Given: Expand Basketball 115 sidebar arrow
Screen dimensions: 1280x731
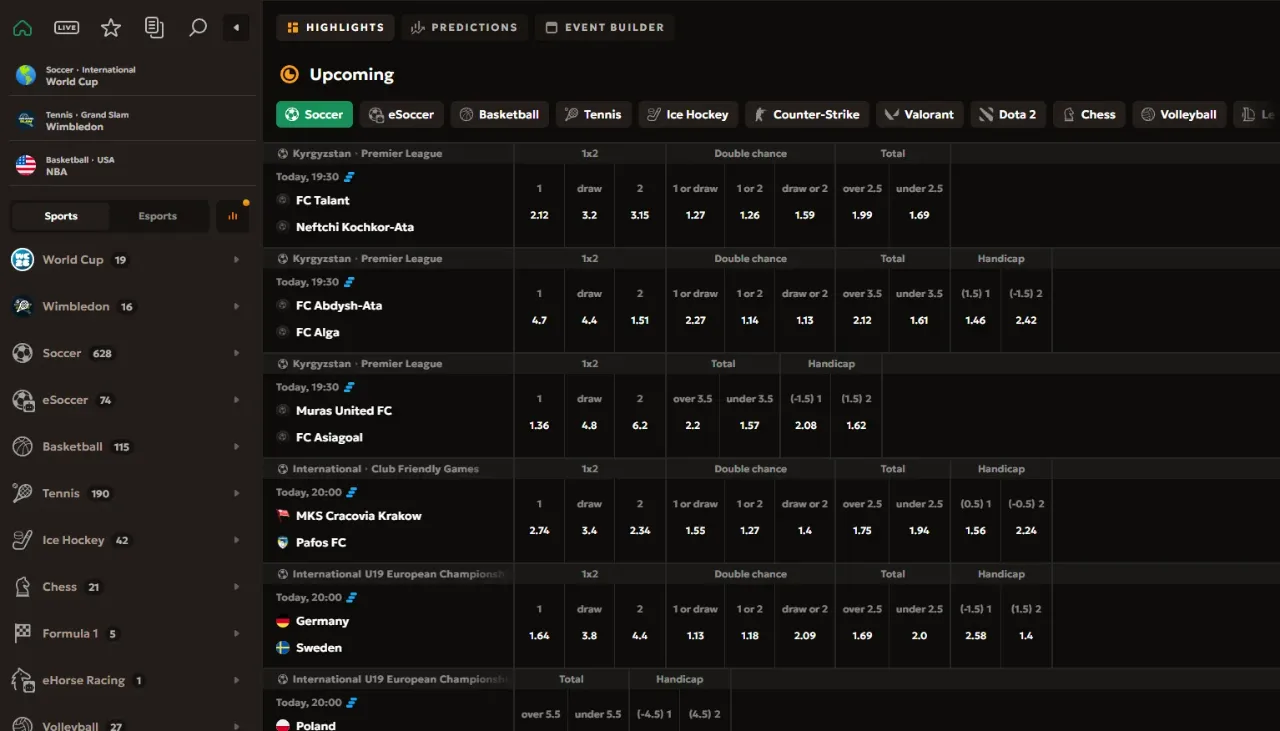Looking at the screenshot, I should pos(237,447).
